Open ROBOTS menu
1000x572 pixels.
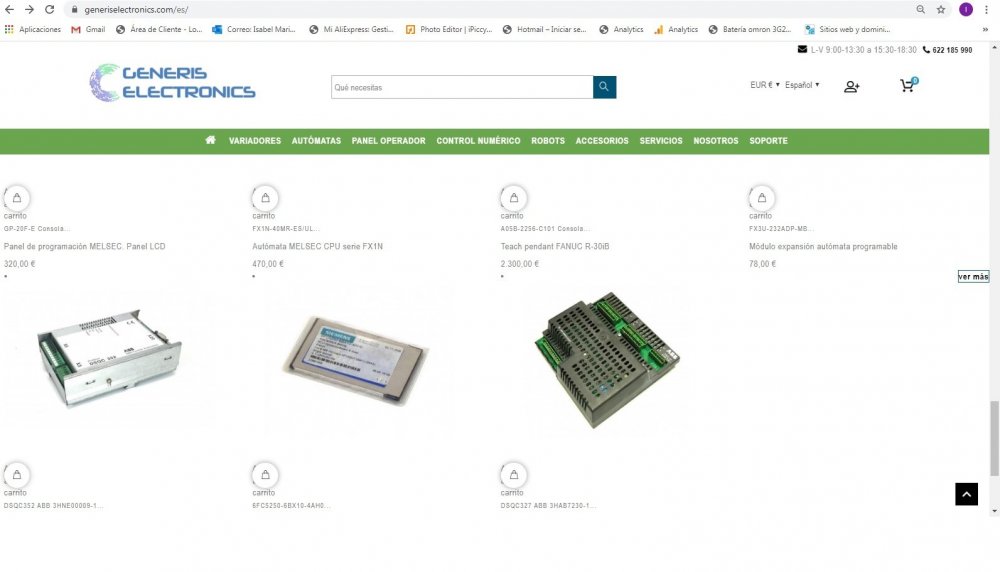pos(548,141)
